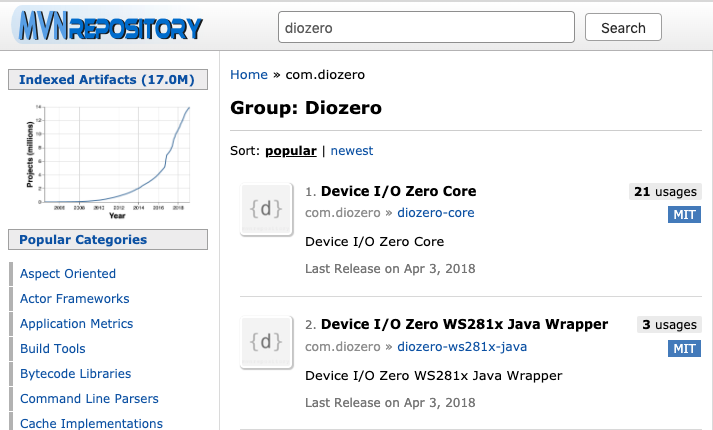Click the Popular Categories header
Image resolution: width=713 pixels, height=430 pixels.
point(108,240)
